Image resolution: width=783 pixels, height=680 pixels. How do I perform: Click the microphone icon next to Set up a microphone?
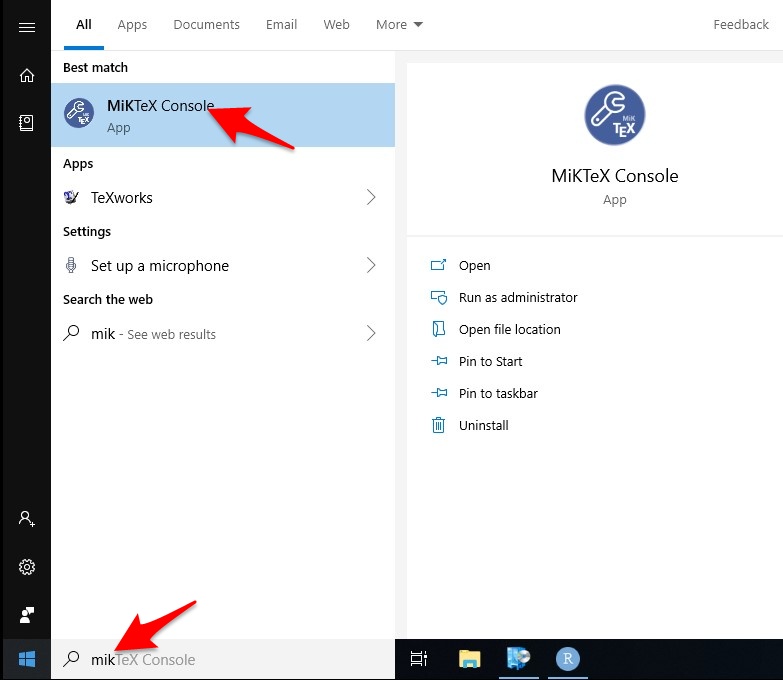[x=71, y=265]
